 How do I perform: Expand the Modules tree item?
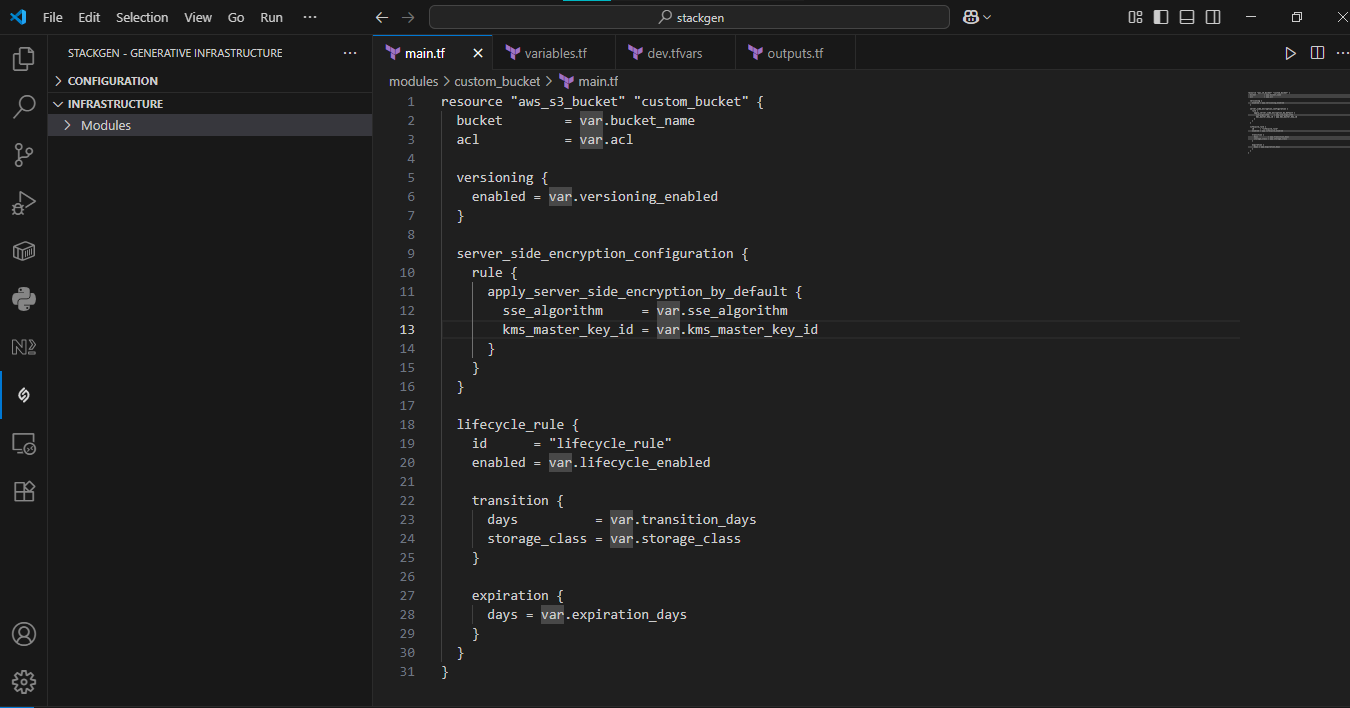click(x=106, y=125)
